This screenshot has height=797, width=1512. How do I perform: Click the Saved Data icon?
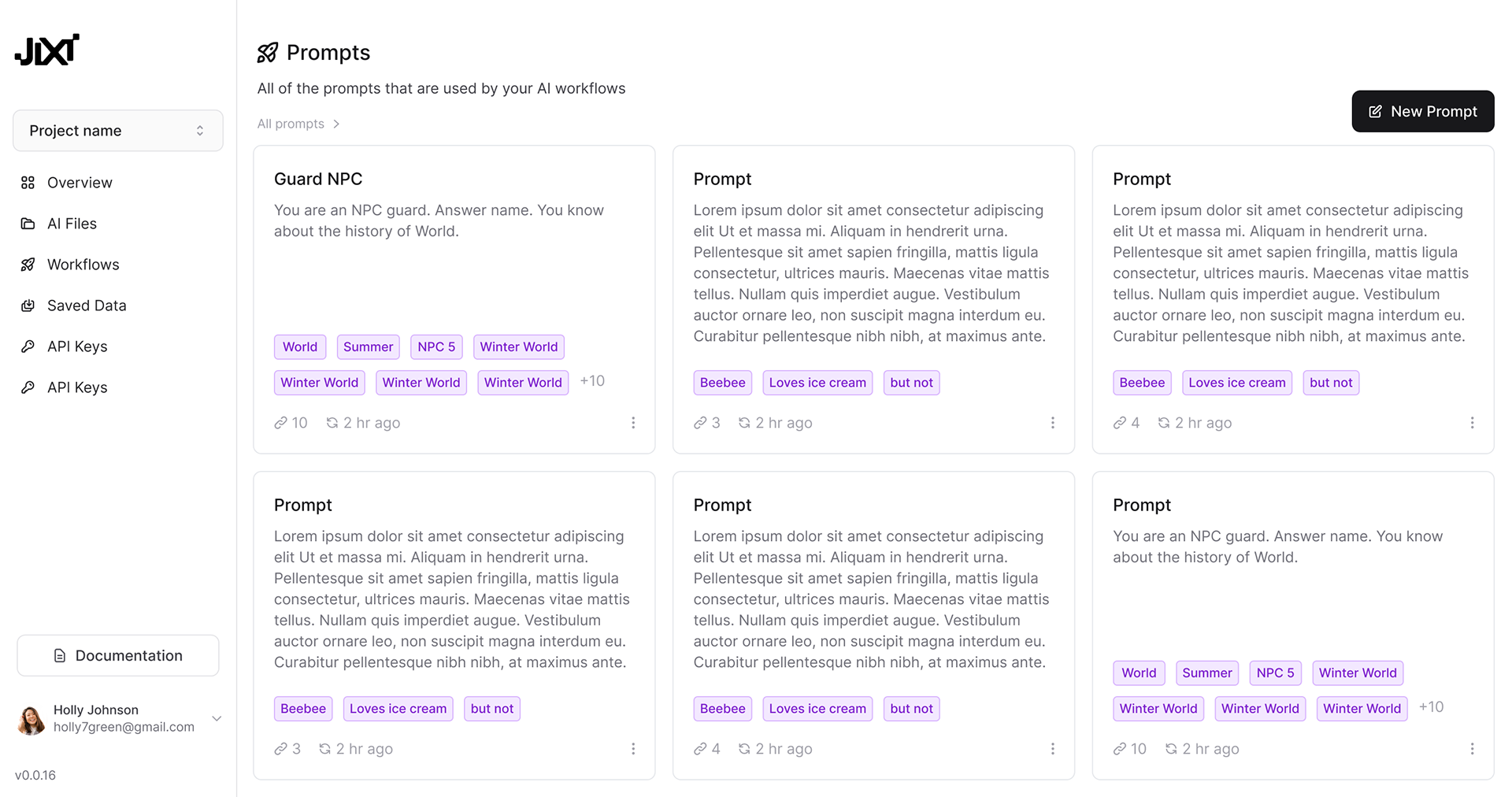tap(28, 306)
